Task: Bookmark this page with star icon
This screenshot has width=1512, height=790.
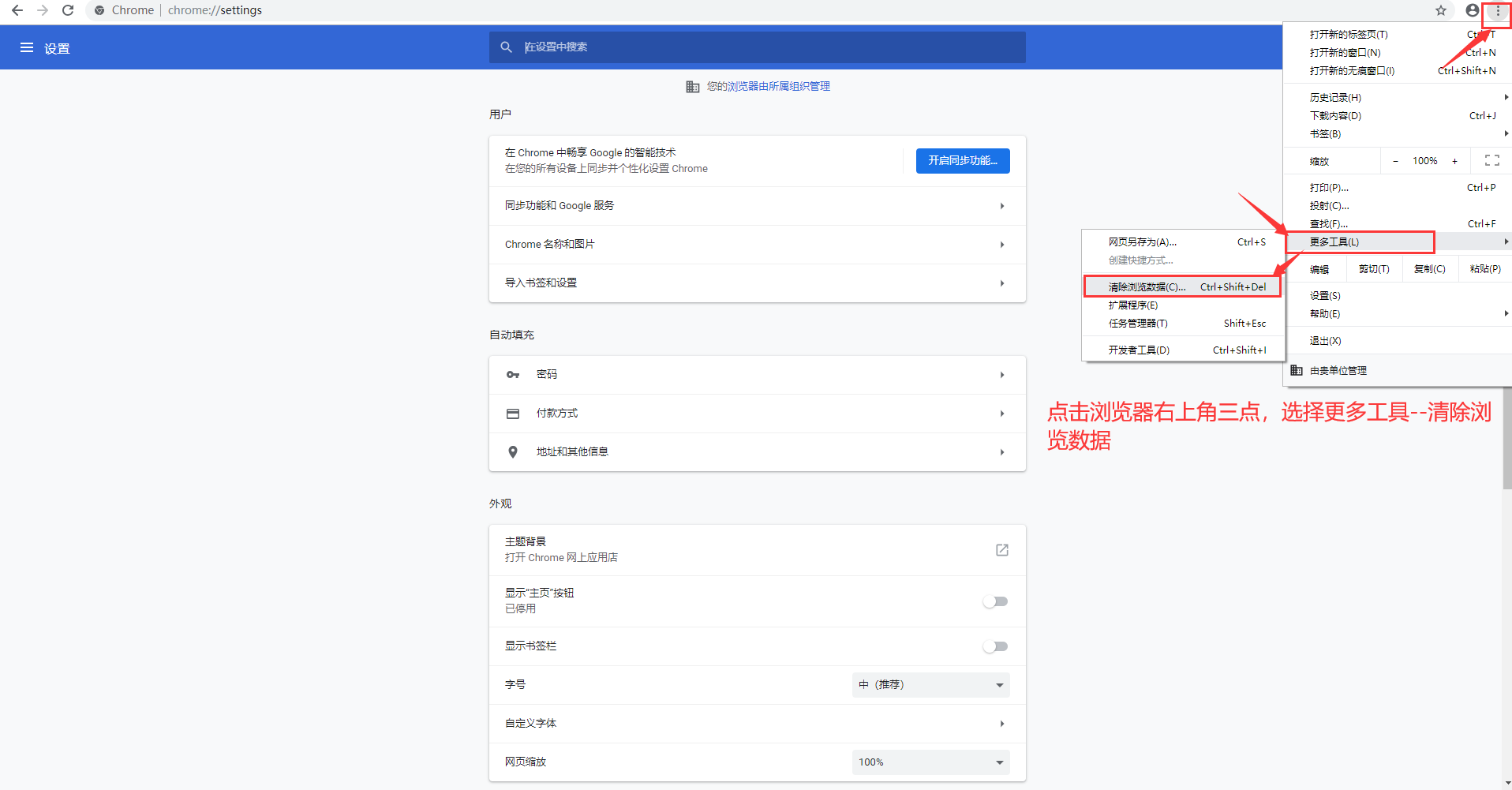Action: [1441, 10]
